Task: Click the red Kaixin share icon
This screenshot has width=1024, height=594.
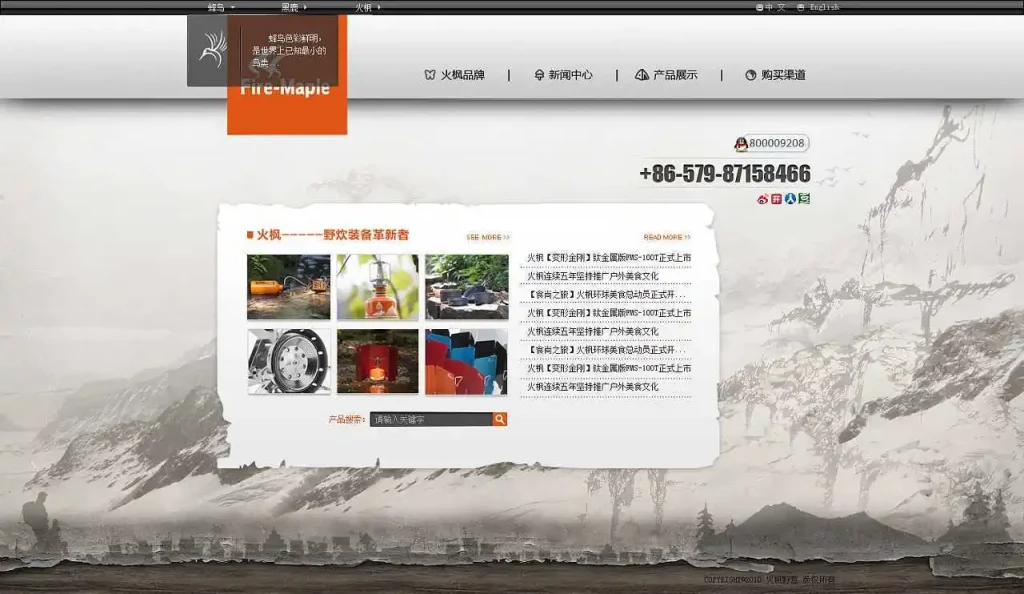Action: click(x=776, y=200)
